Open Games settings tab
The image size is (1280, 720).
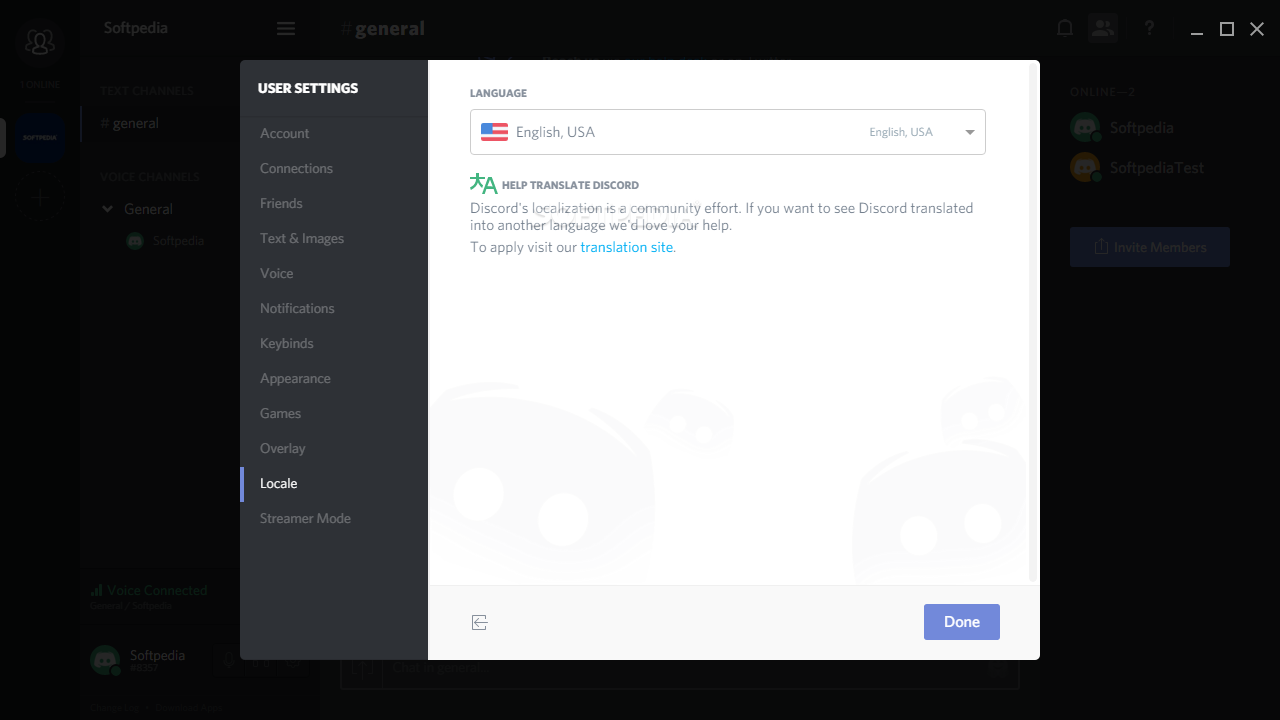point(334,413)
